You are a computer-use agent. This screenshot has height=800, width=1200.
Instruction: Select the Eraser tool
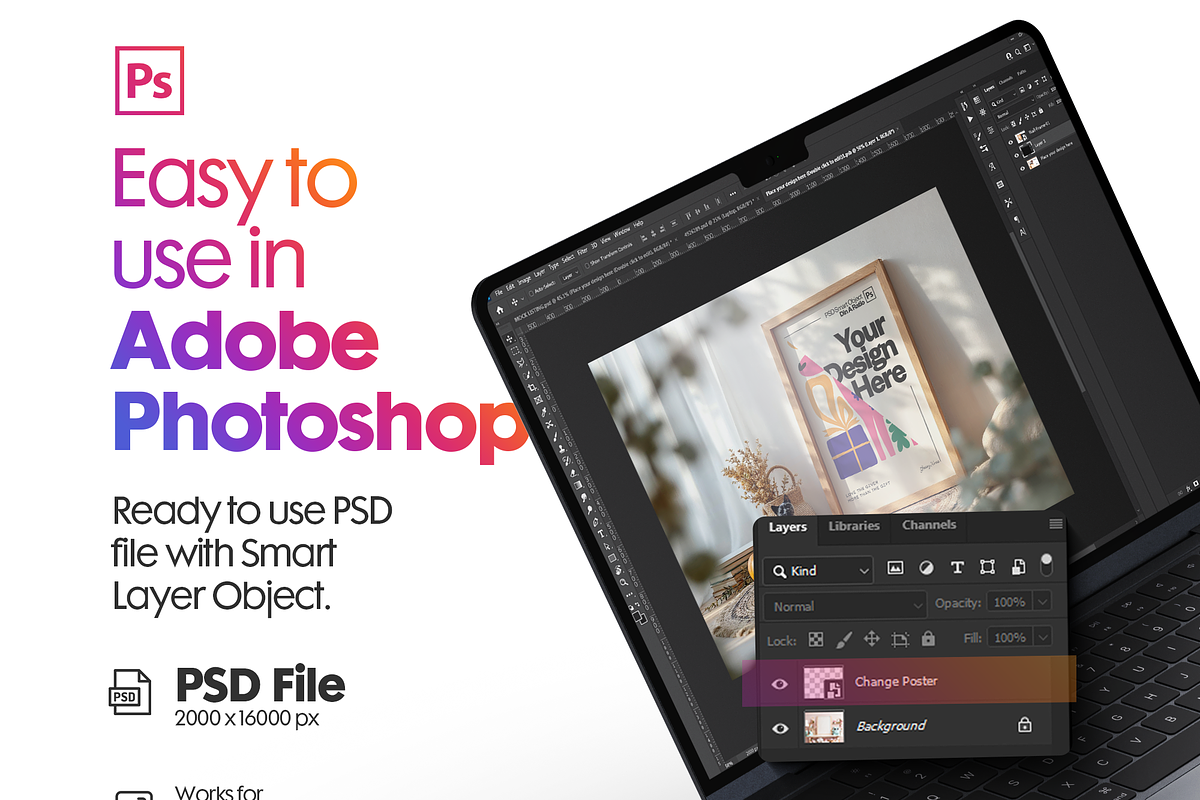click(573, 472)
